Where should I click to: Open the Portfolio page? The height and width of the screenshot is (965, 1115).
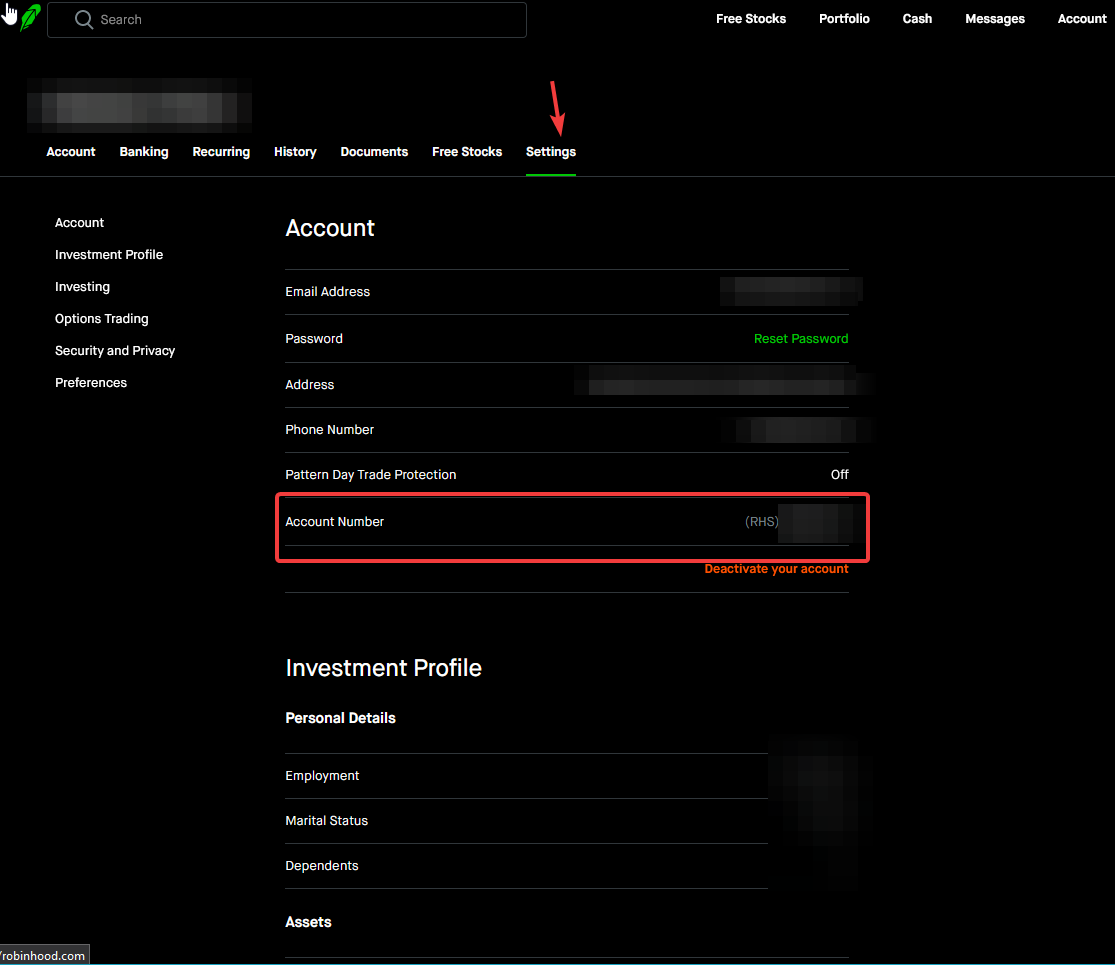(x=844, y=19)
